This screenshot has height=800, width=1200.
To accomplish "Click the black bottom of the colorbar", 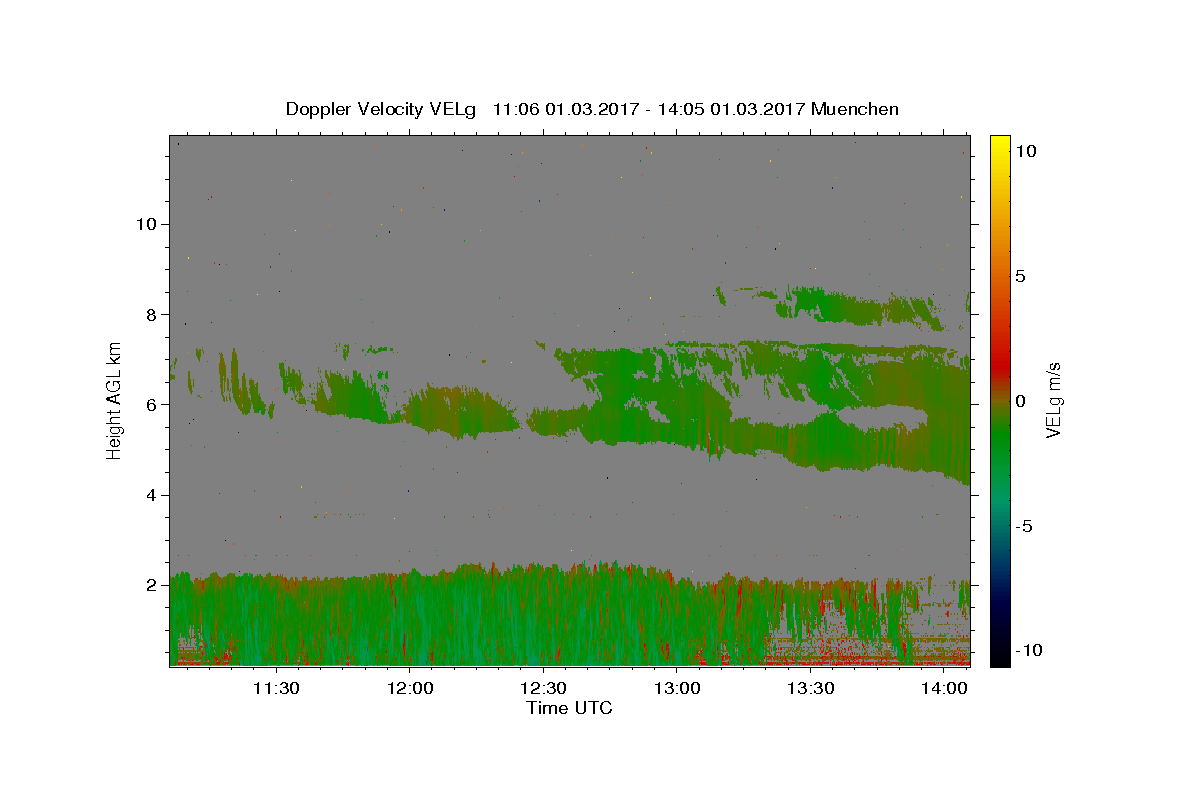I will pos(999,659).
